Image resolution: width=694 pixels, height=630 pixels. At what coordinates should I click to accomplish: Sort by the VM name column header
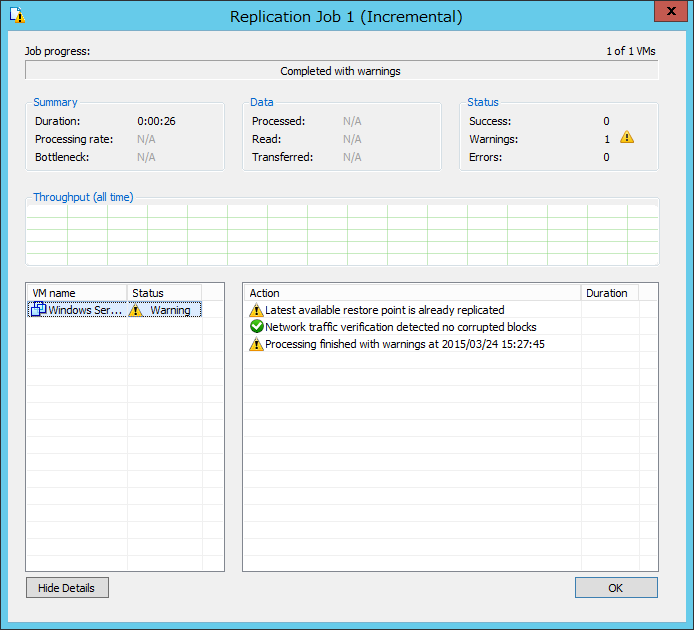(77, 293)
